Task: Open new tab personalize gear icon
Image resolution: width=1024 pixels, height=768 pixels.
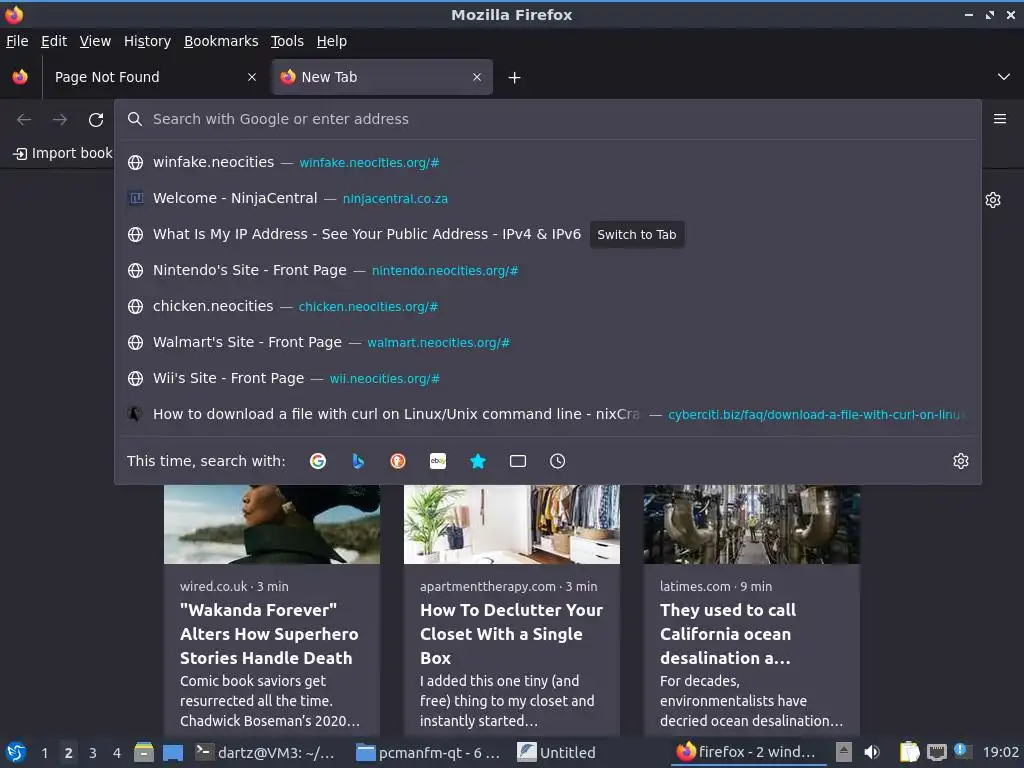Action: 993,200
